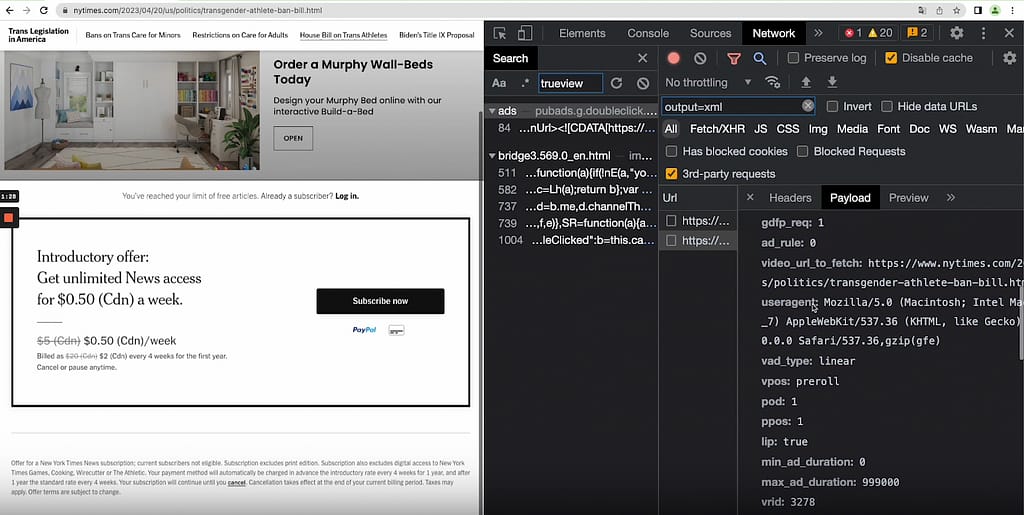Stop recording network log with red button
1024x515 pixels.
pyautogui.click(x=674, y=58)
